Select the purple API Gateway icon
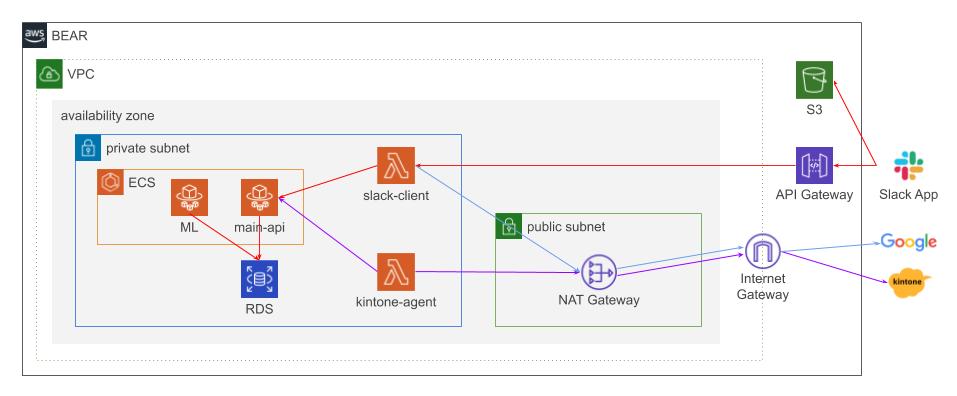The width and height of the screenshot is (957, 396). [x=814, y=165]
